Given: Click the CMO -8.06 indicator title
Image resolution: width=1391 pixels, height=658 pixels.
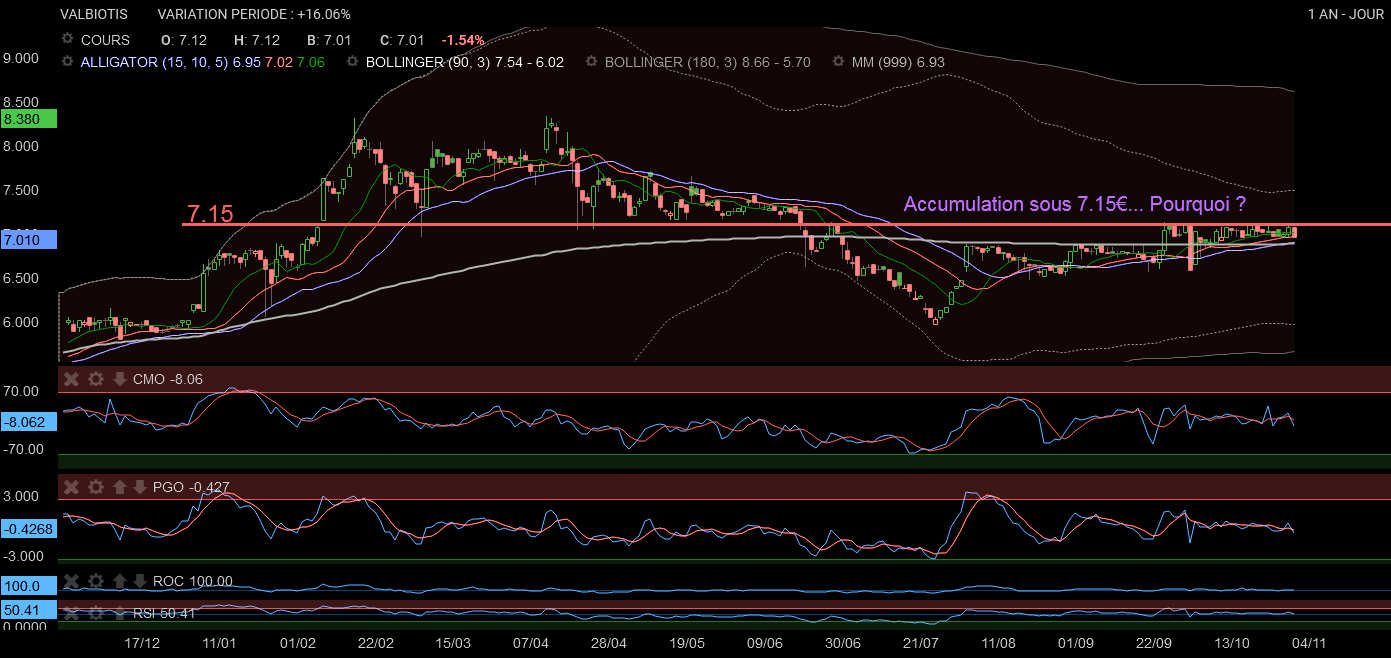Looking at the screenshot, I should [167, 379].
